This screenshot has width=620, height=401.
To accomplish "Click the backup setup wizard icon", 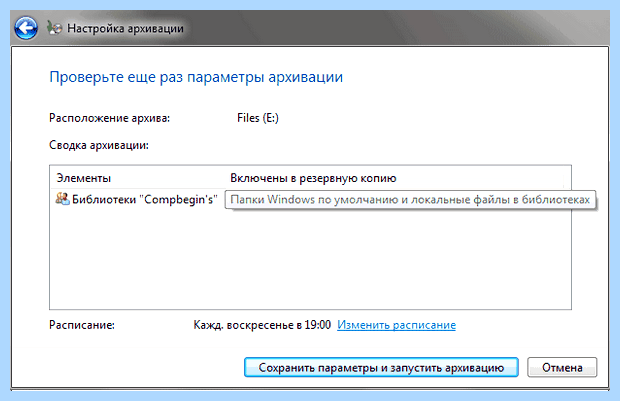I will pos(54,28).
